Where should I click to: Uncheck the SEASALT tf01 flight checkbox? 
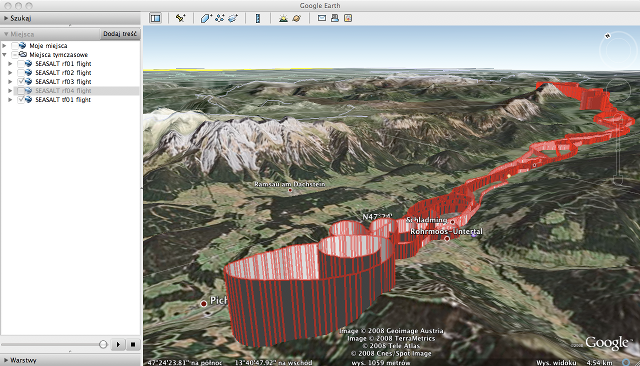pyautogui.click(x=21, y=100)
